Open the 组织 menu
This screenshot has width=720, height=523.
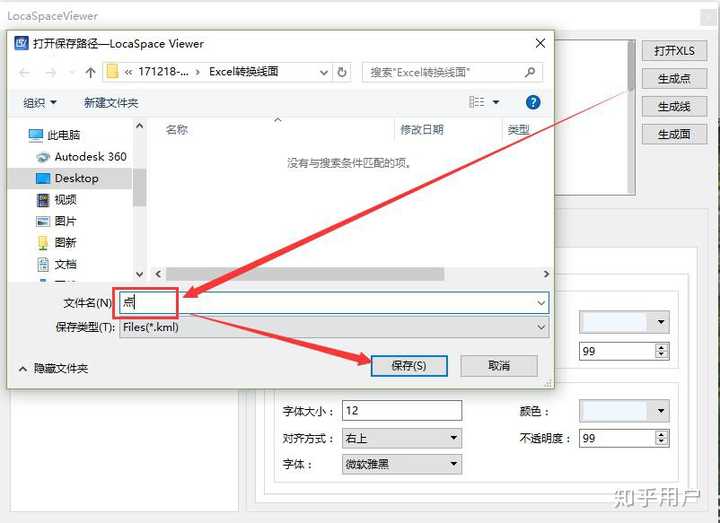[39, 102]
